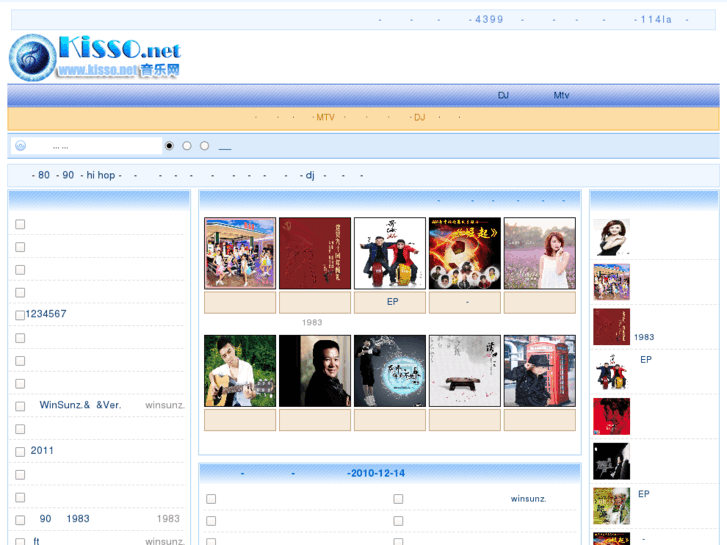Click the 80 tag link

(44, 175)
